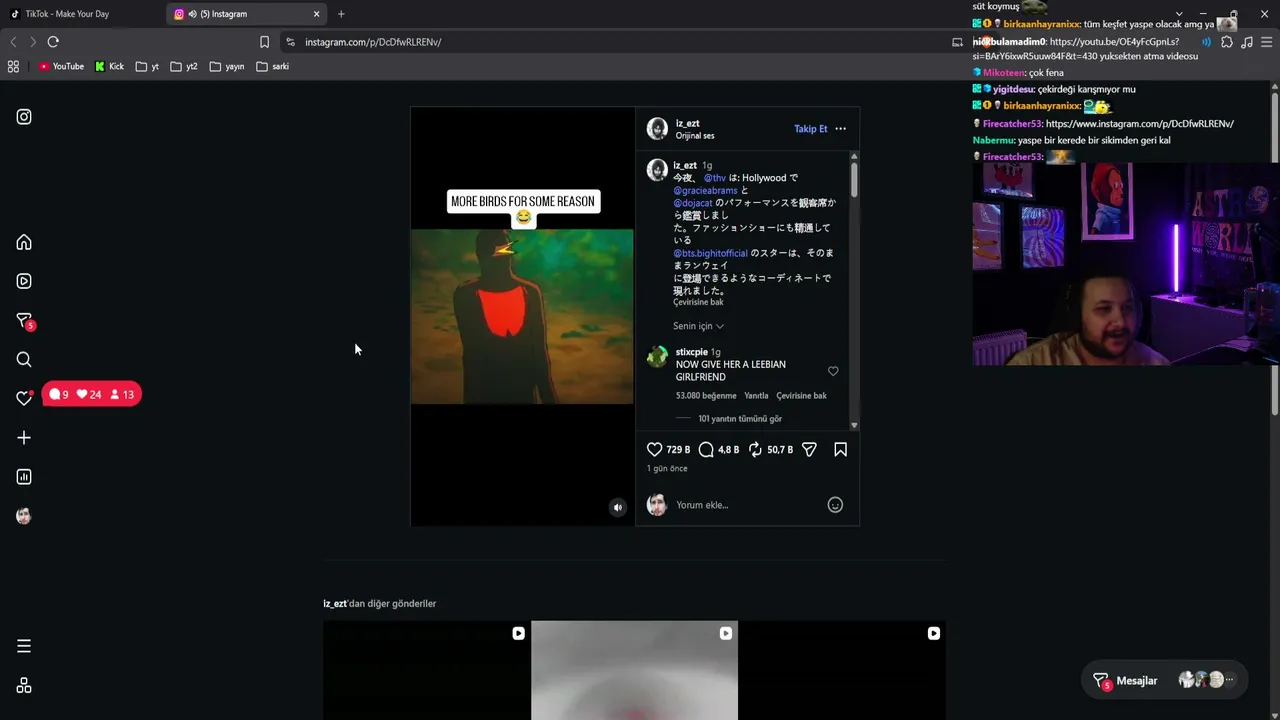
Task: Open the Reels icon in sidebar
Action: point(24,281)
